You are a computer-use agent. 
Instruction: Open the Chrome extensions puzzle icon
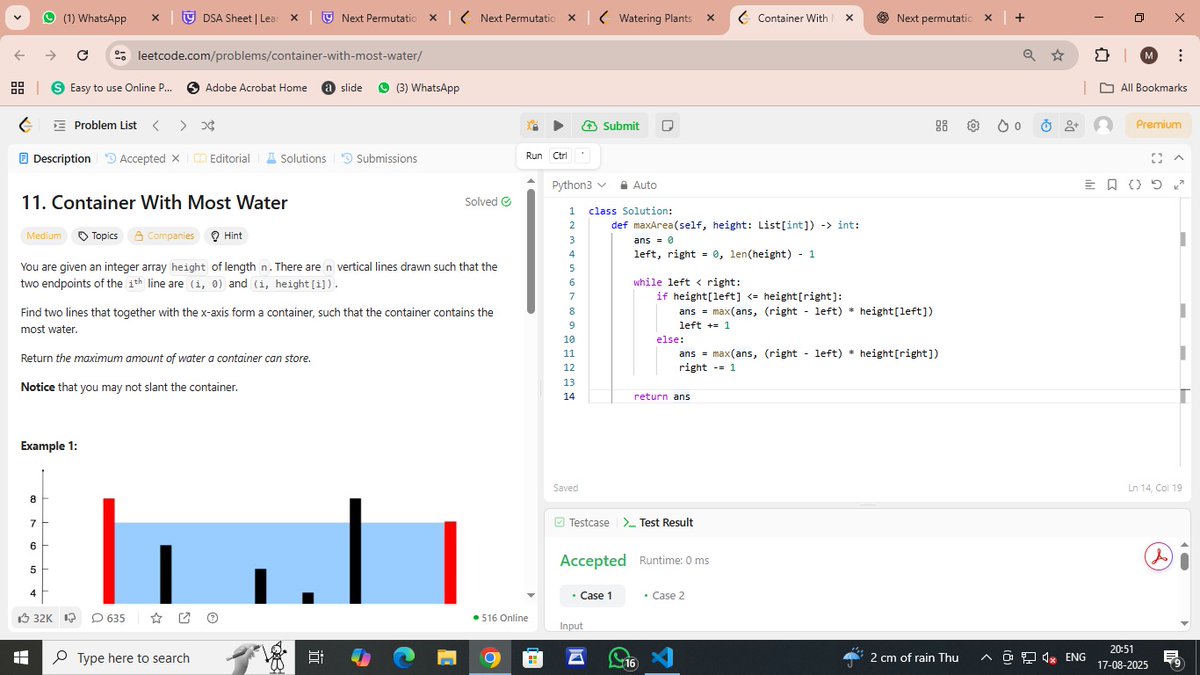coord(1102,55)
